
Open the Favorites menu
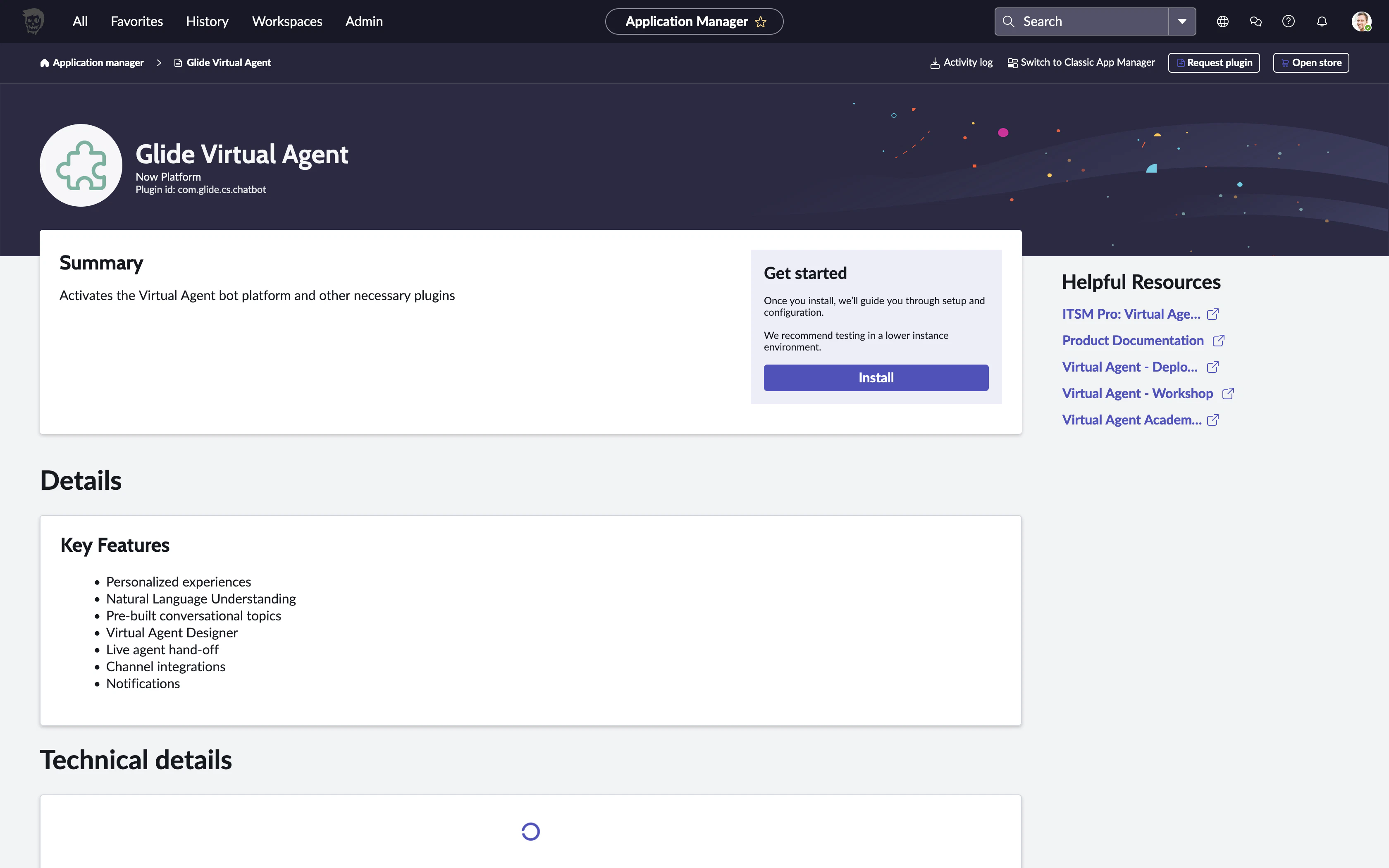tap(136, 22)
